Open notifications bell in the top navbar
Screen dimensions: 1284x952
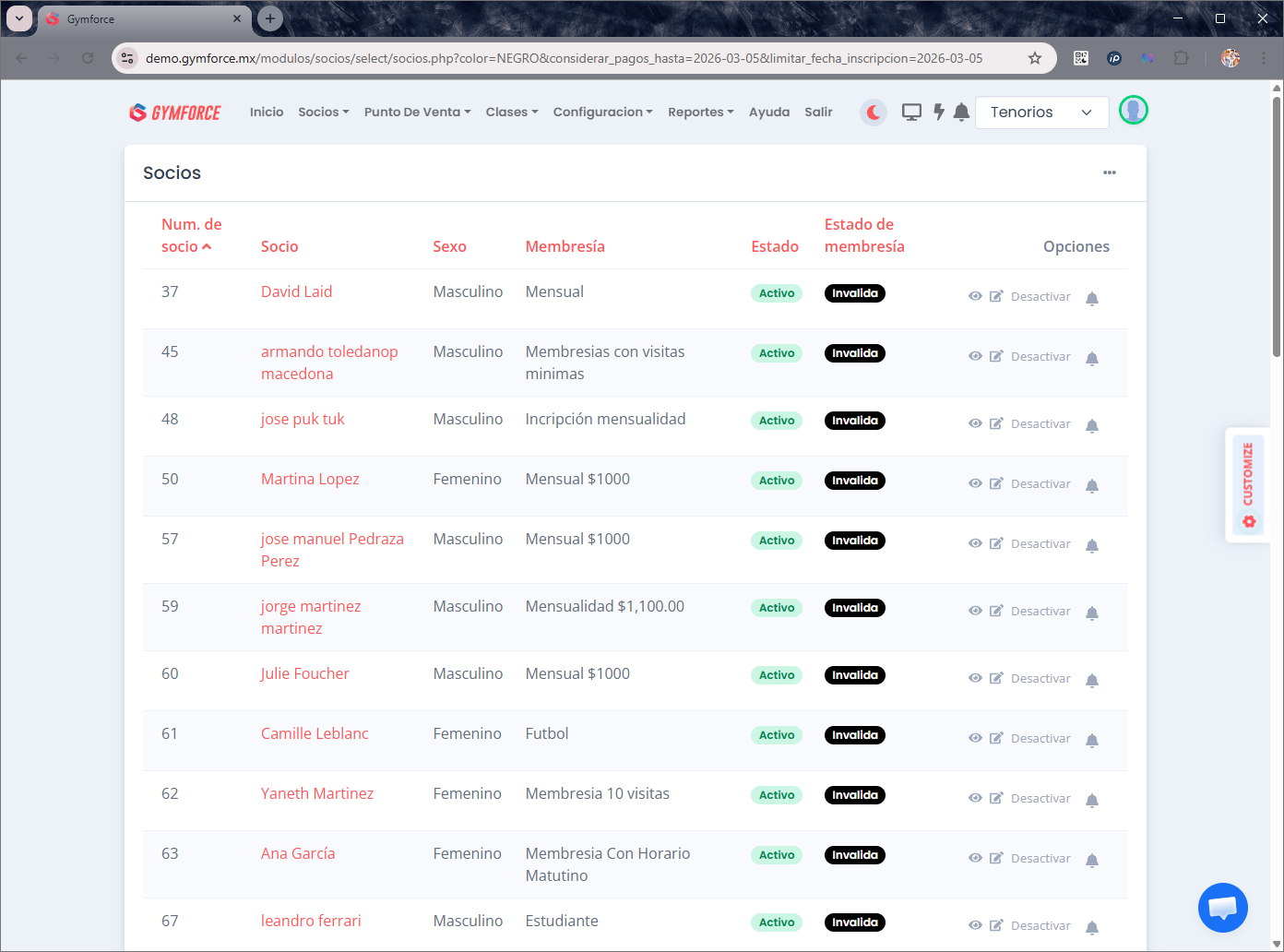click(x=961, y=113)
